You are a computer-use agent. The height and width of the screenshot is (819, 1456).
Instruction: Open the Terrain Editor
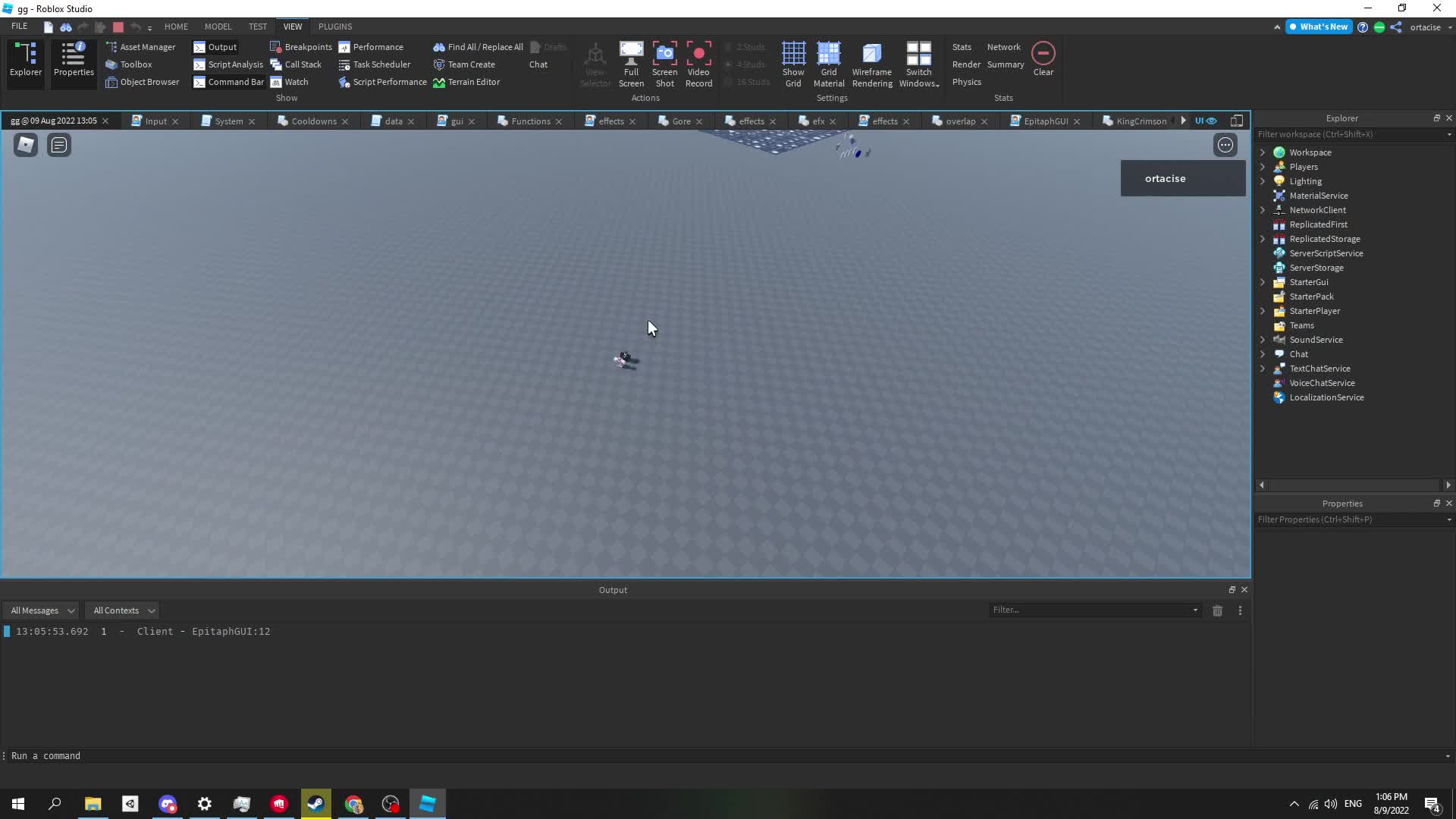point(466,82)
